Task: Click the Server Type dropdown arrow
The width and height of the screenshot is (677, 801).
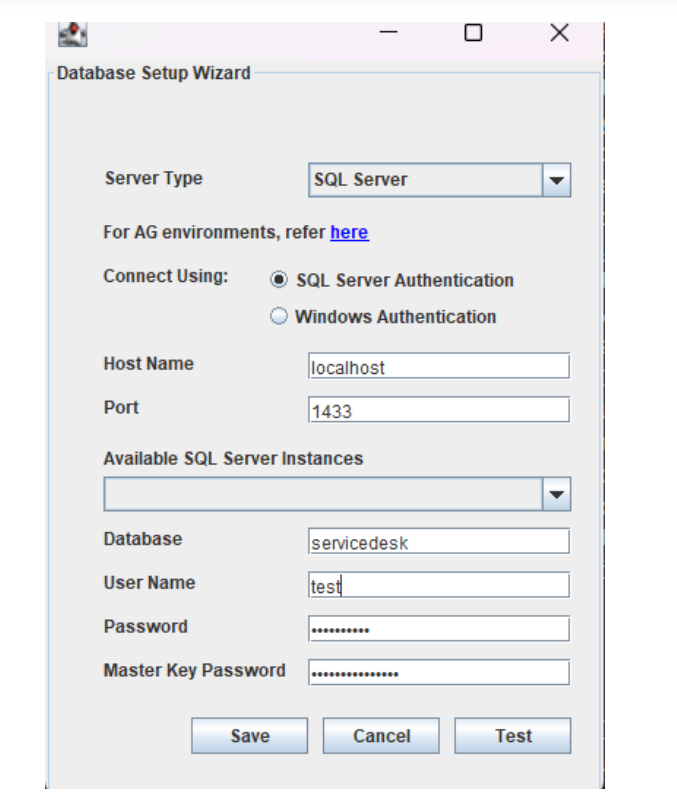Action: (556, 181)
